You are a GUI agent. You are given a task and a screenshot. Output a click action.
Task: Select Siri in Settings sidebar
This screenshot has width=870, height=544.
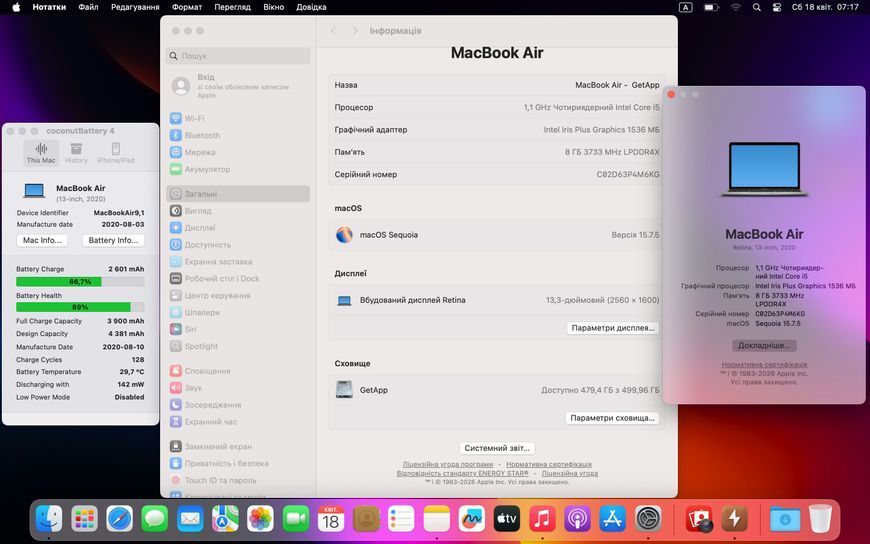238,329
